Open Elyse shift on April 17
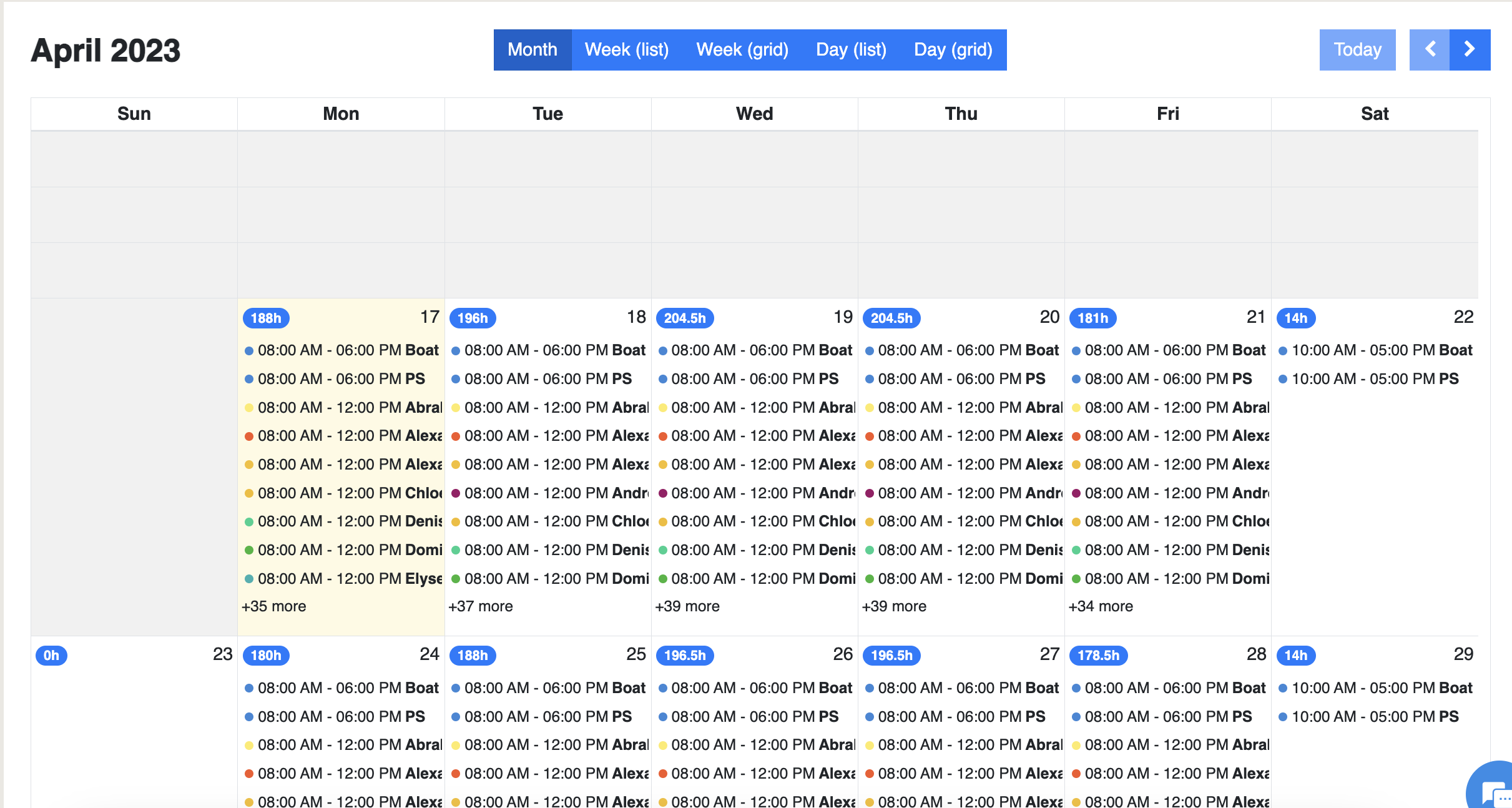This screenshot has width=1512, height=808. pyautogui.click(x=341, y=579)
